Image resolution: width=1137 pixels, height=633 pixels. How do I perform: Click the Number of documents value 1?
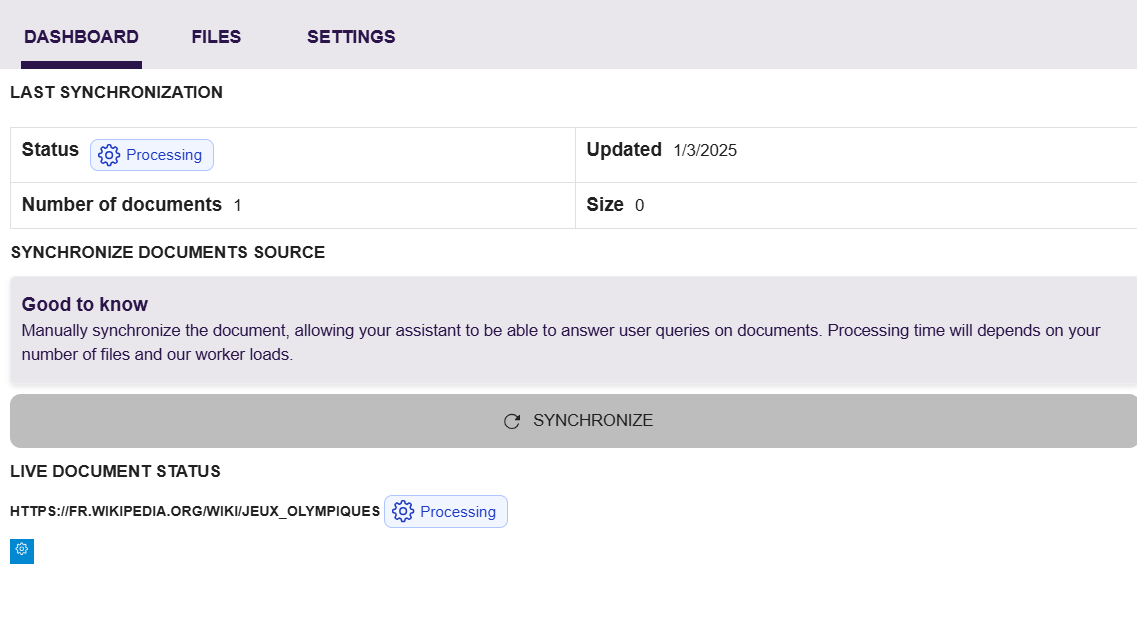(237, 205)
